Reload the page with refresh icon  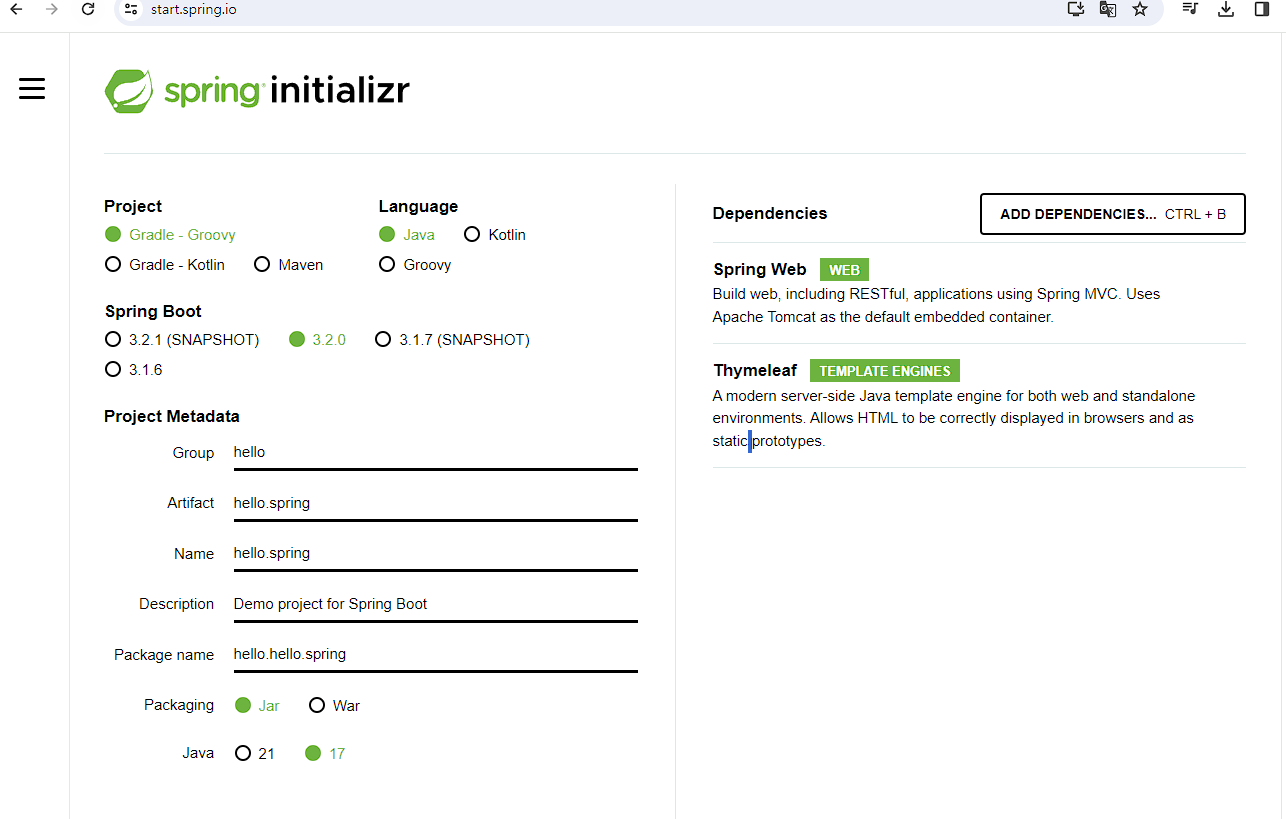[x=88, y=9]
